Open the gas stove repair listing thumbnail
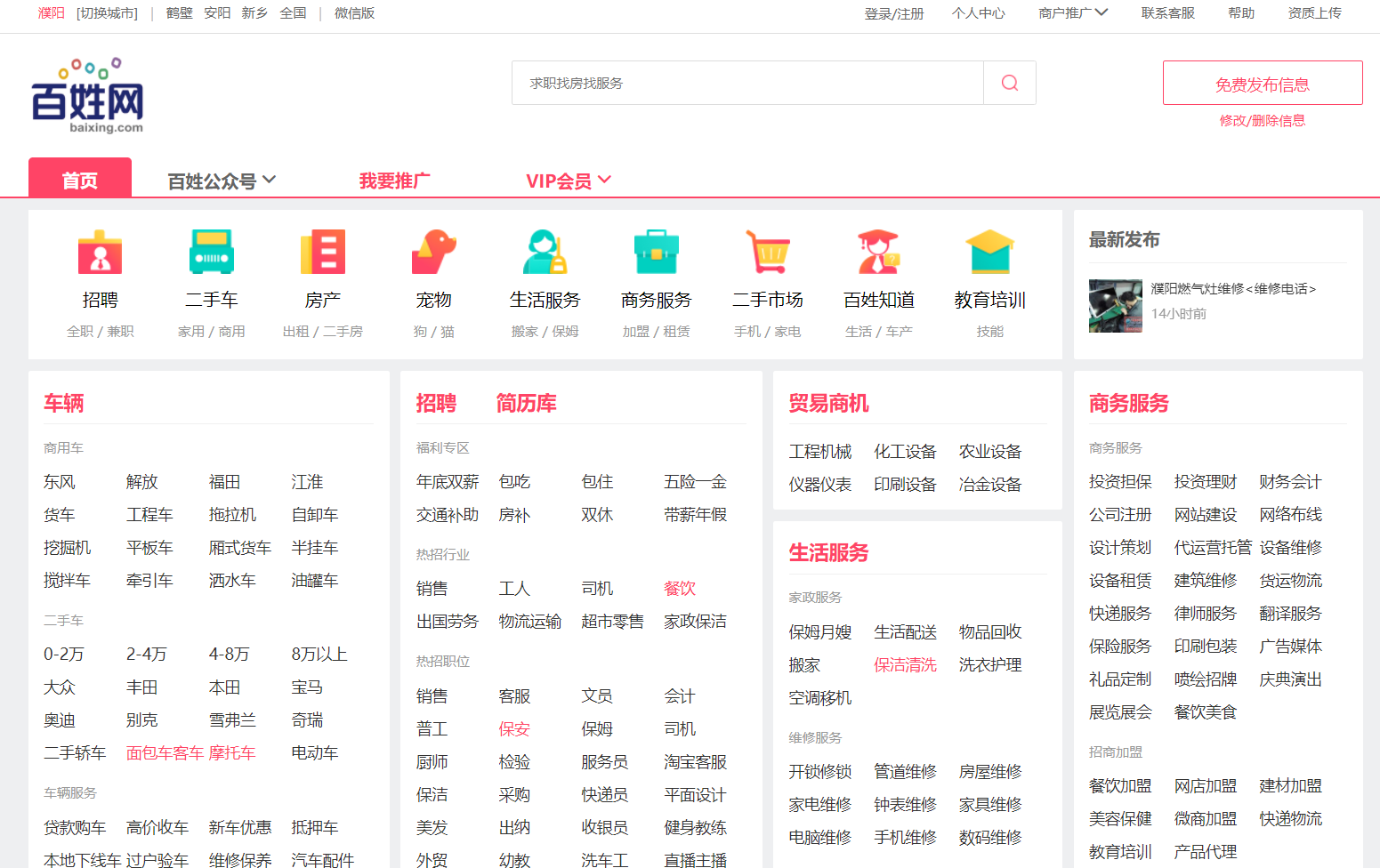This screenshot has height=868, width=1380. [x=1115, y=306]
